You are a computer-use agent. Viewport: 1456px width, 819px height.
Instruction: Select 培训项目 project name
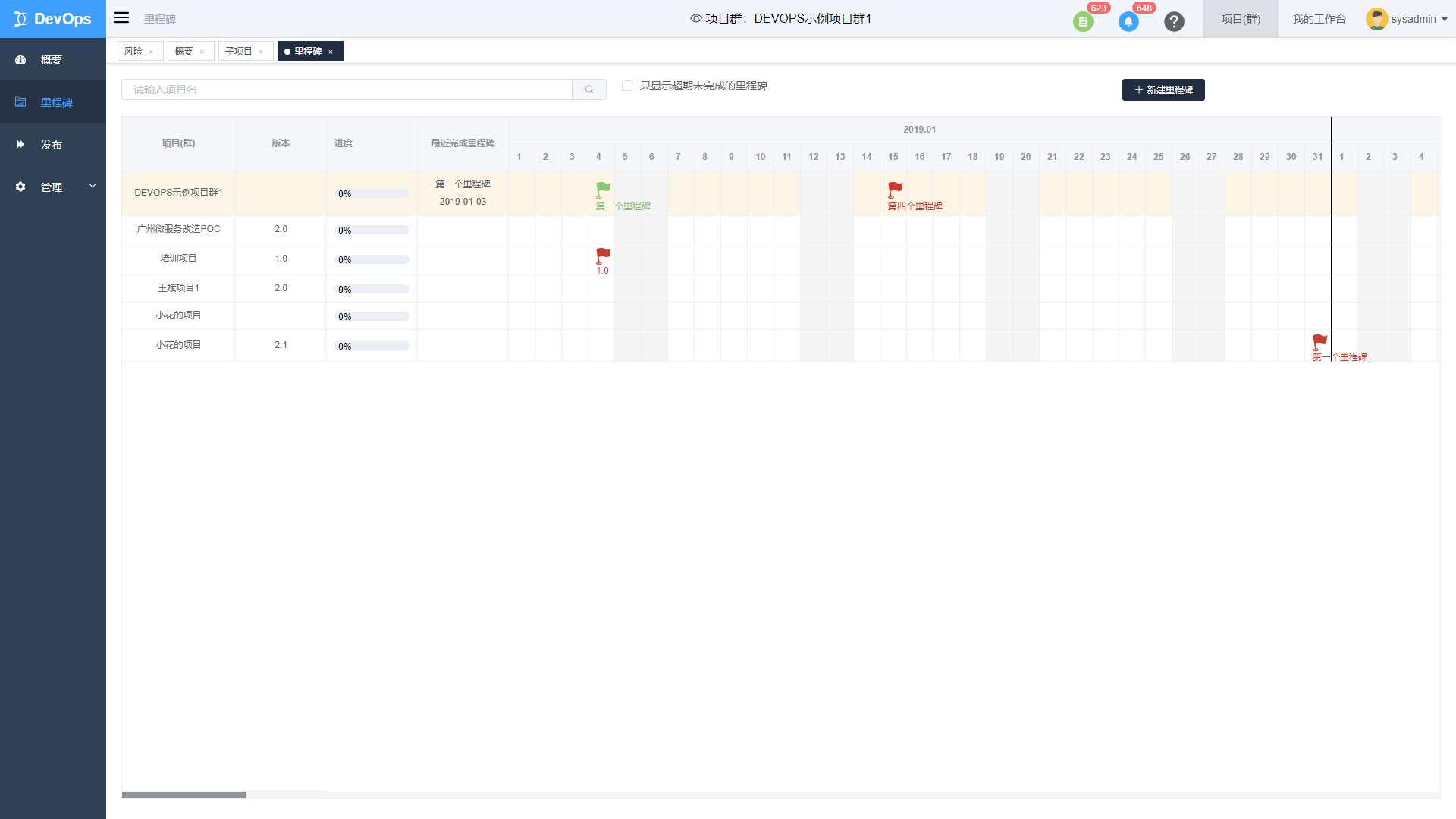pyautogui.click(x=178, y=259)
